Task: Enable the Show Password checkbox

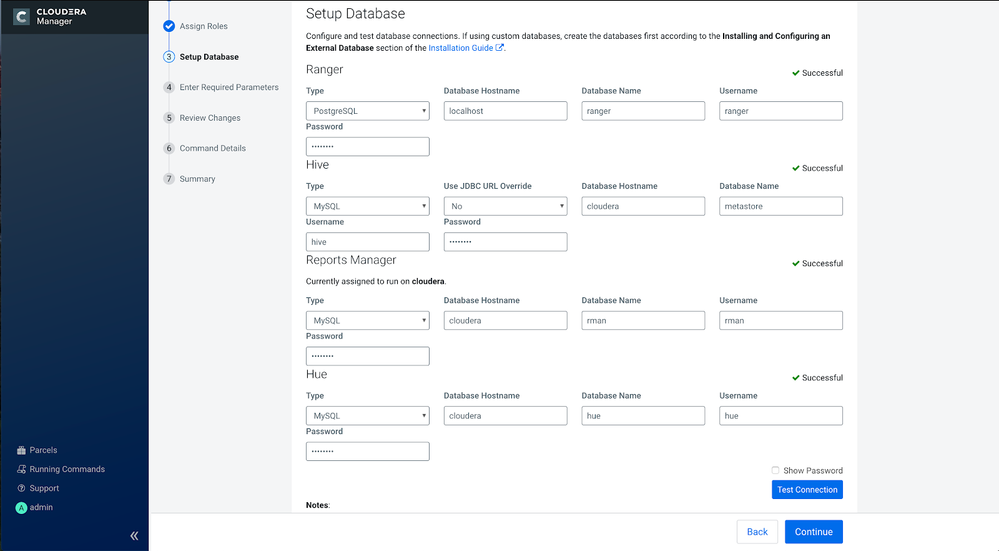Action: click(775, 471)
